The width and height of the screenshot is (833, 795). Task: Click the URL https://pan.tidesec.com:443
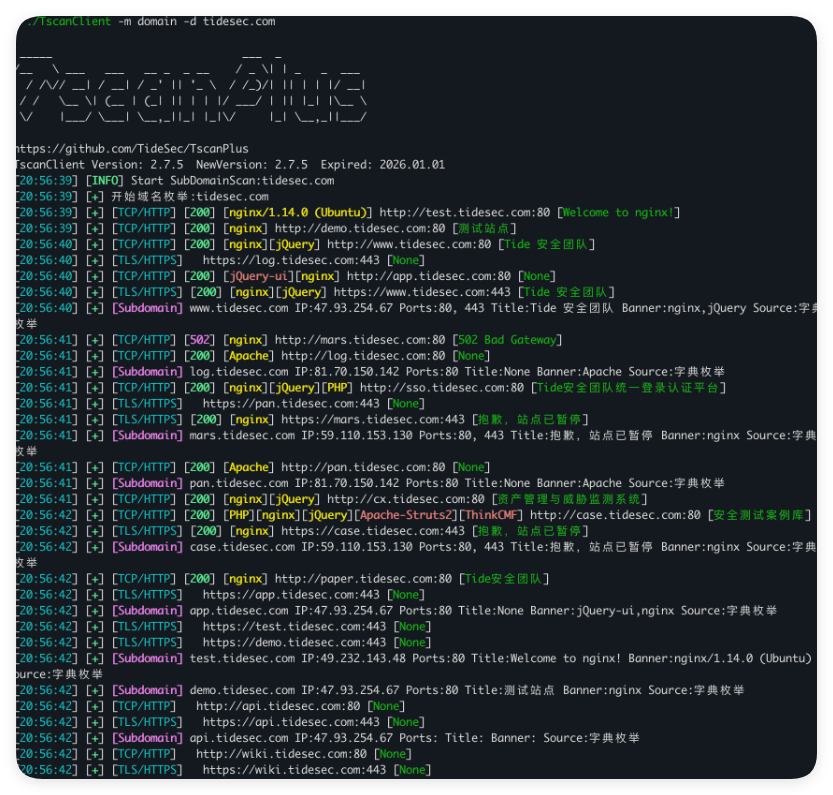[x=291, y=404]
